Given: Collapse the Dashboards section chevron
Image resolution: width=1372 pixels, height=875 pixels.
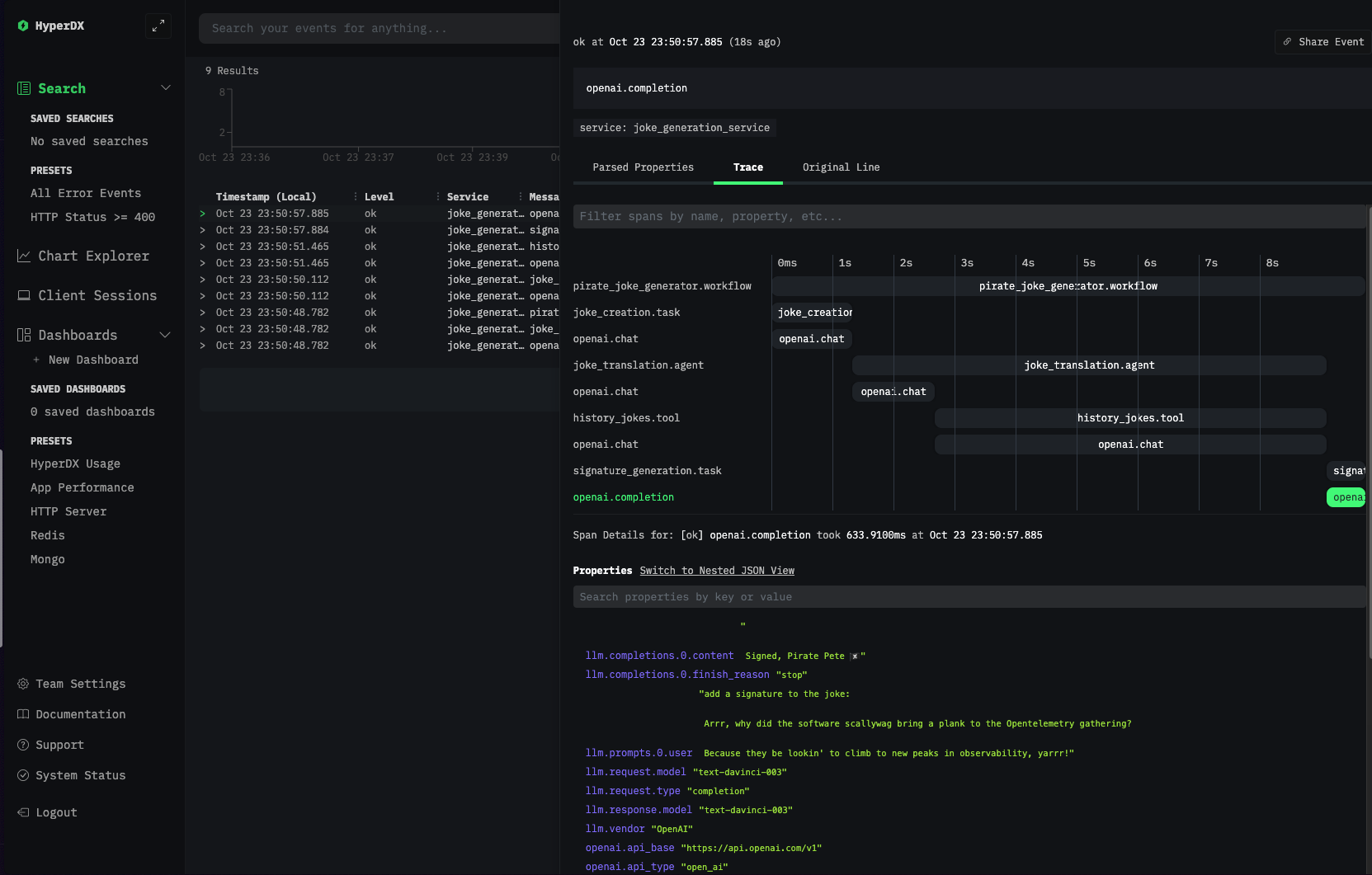Looking at the screenshot, I should (x=165, y=334).
